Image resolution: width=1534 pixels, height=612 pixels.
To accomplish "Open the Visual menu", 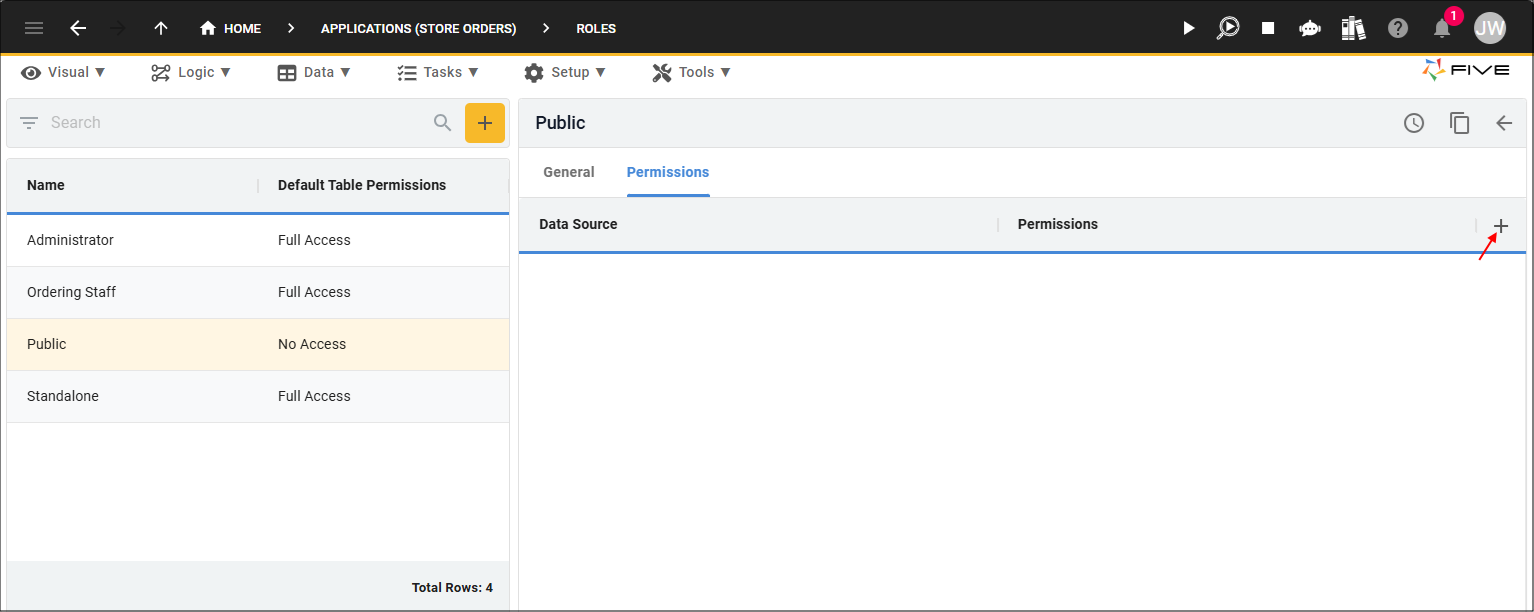I will (x=64, y=72).
